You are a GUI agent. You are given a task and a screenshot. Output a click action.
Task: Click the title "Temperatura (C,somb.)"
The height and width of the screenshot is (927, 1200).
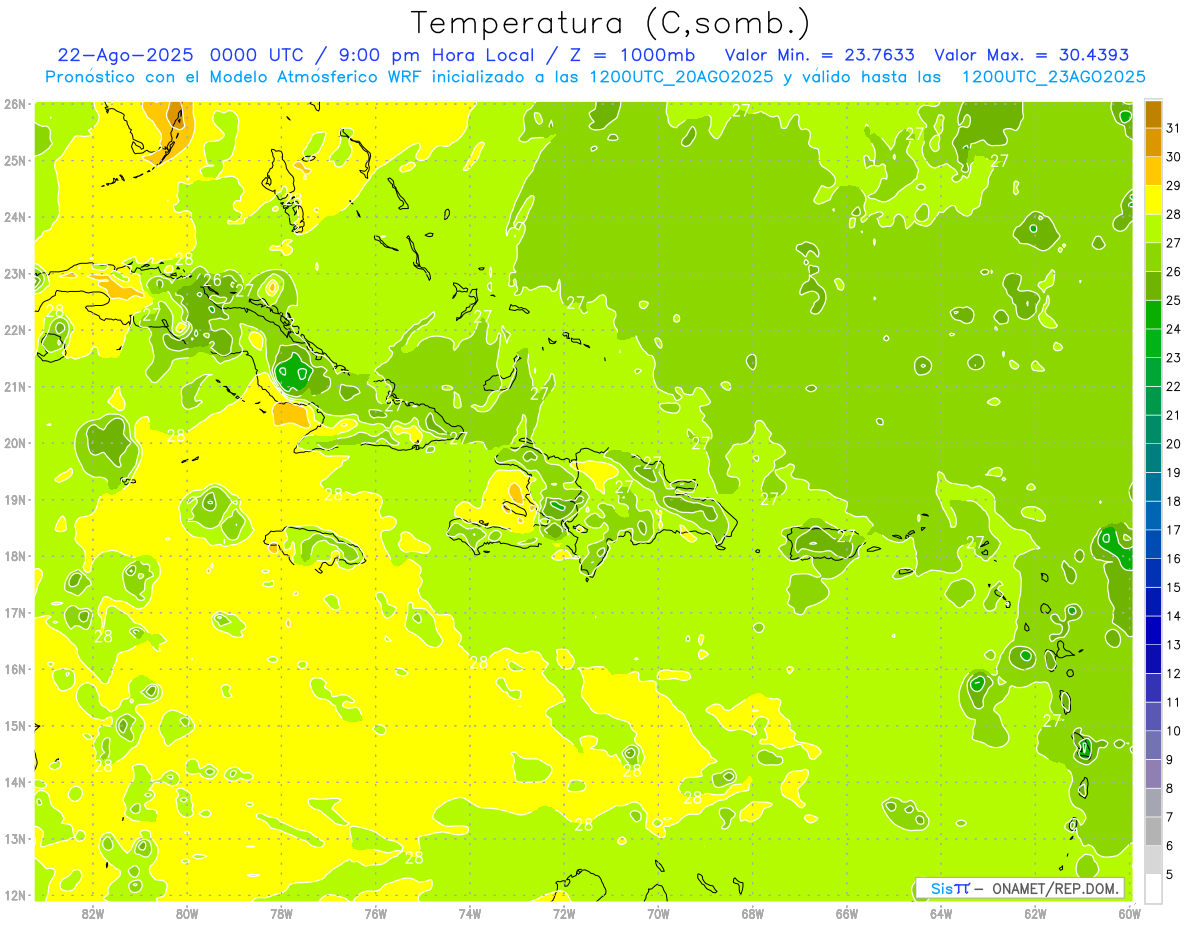tap(610, 23)
